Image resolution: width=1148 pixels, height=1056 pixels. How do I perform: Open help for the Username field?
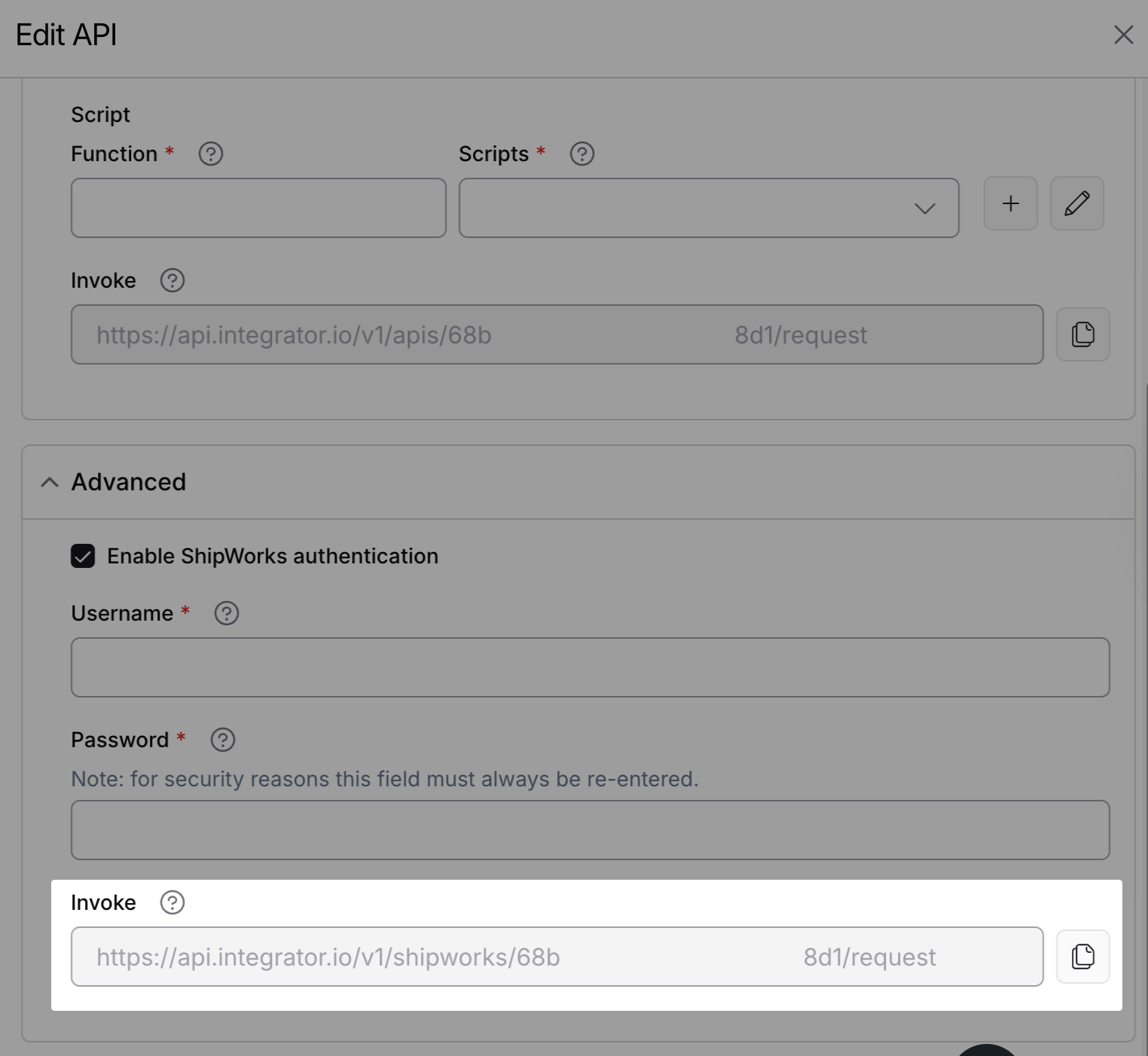227,613
